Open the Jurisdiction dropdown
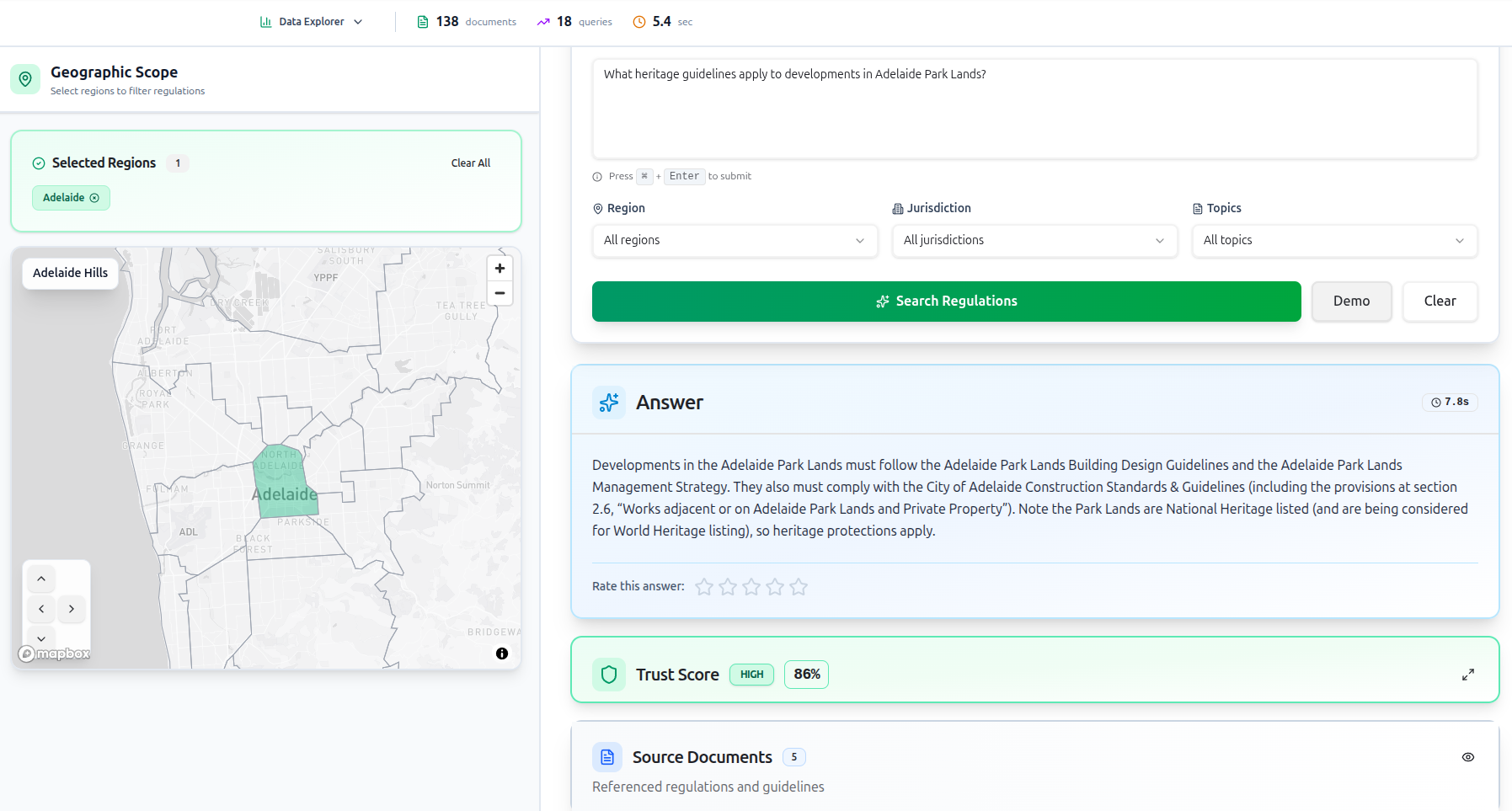 click(x=1034, y=241)
